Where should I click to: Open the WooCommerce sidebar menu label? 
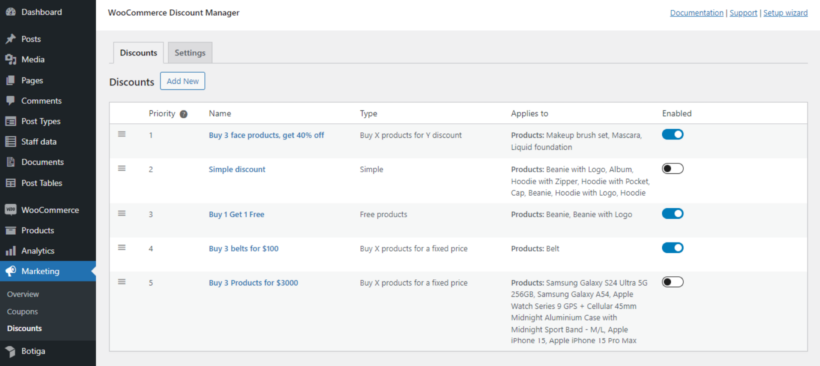(50, 210)
